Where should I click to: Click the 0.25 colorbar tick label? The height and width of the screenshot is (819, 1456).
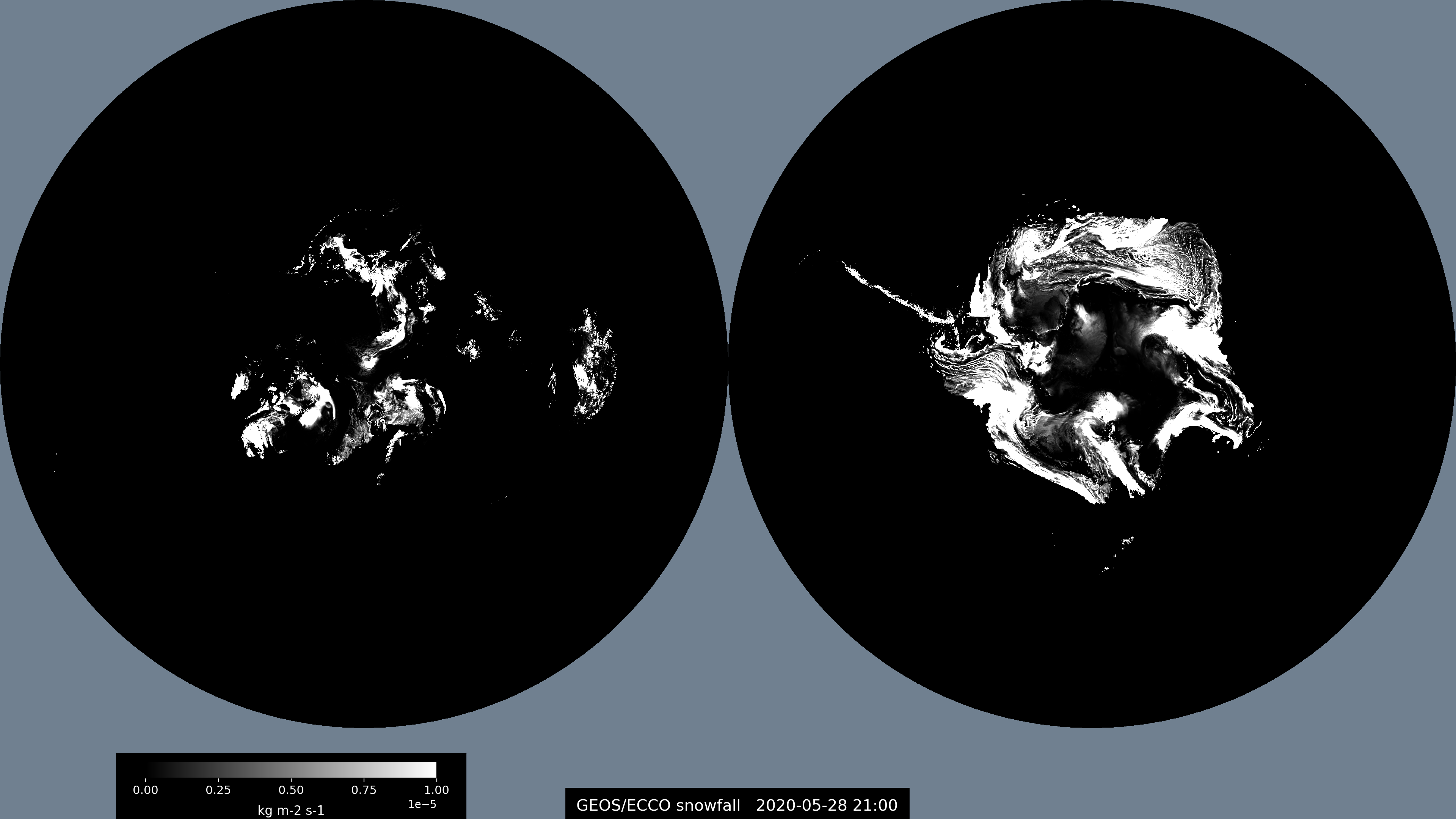(218, 790)
